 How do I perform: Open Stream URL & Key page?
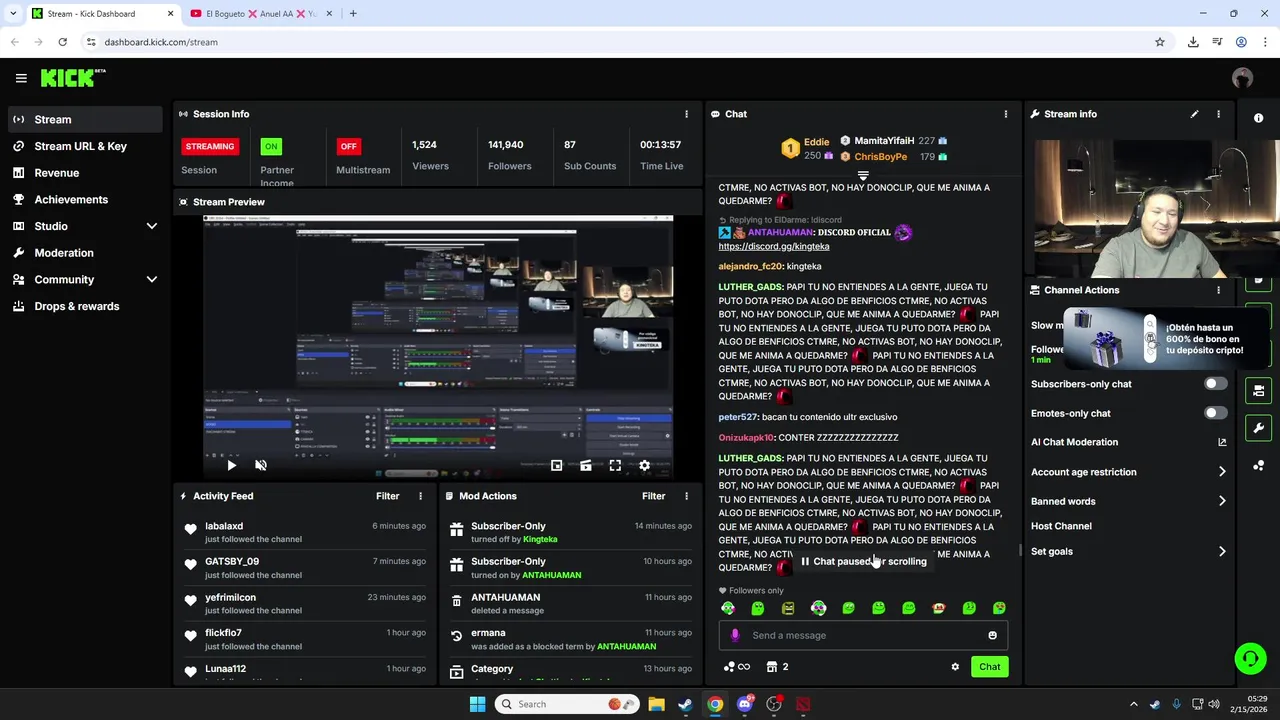coord(84,146)
